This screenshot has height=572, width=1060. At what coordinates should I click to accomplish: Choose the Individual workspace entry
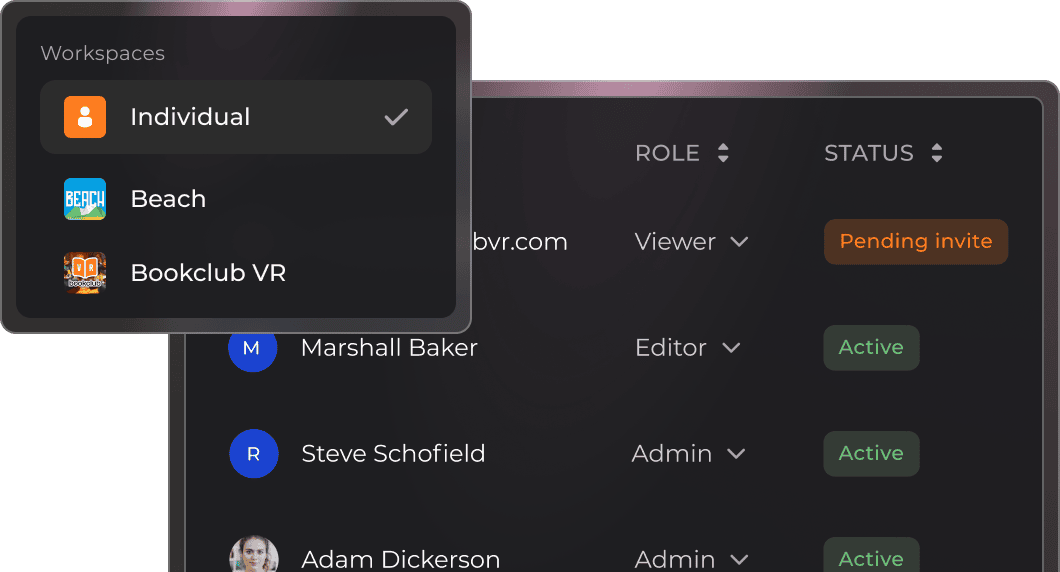click(190, 117)
